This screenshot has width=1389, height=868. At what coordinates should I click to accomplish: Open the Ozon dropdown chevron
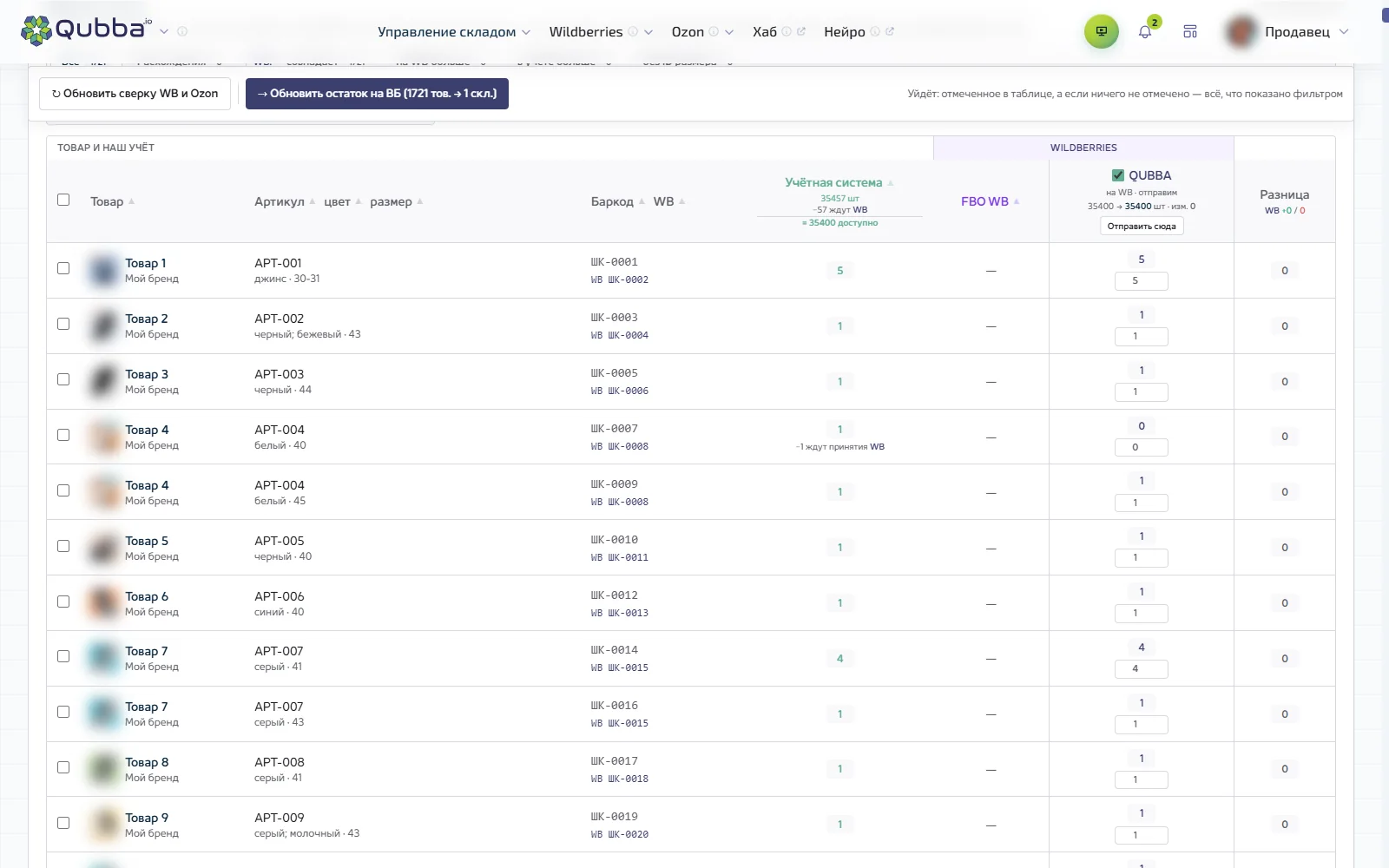(729, 32)
